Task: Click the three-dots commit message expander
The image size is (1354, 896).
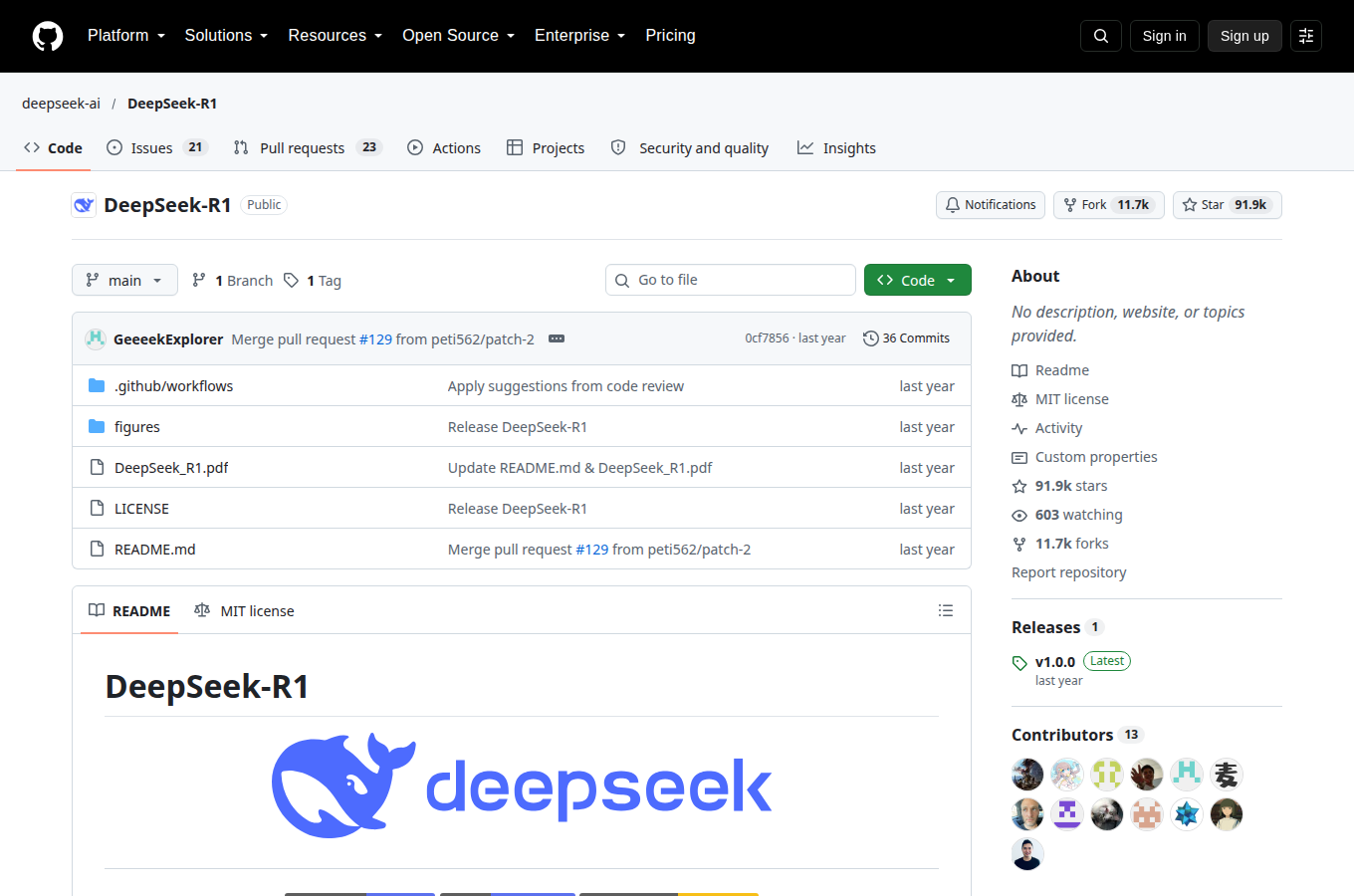Action: pyautogui.click(x=557, y=338)
